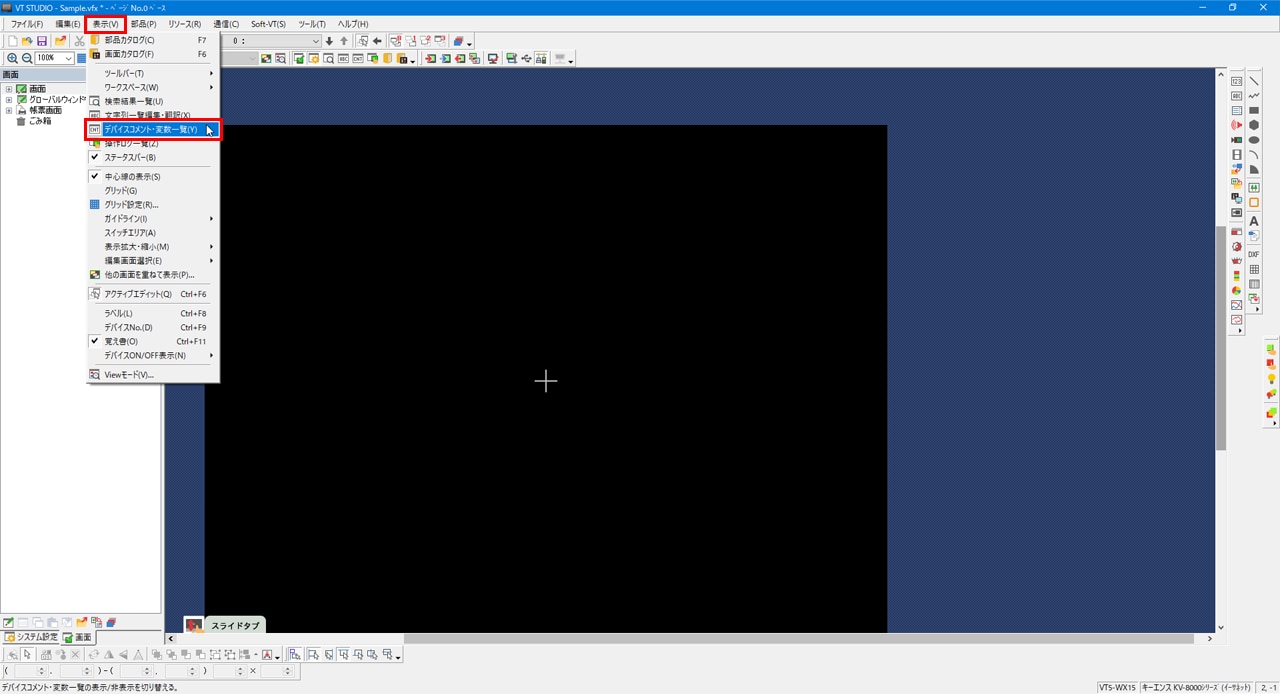Viewport: 1280px width, 694px height.
Task: Select デバイスコメント・変数一覧(Y) menu entry
Action: pyautogui.click(x=151, y=129)
